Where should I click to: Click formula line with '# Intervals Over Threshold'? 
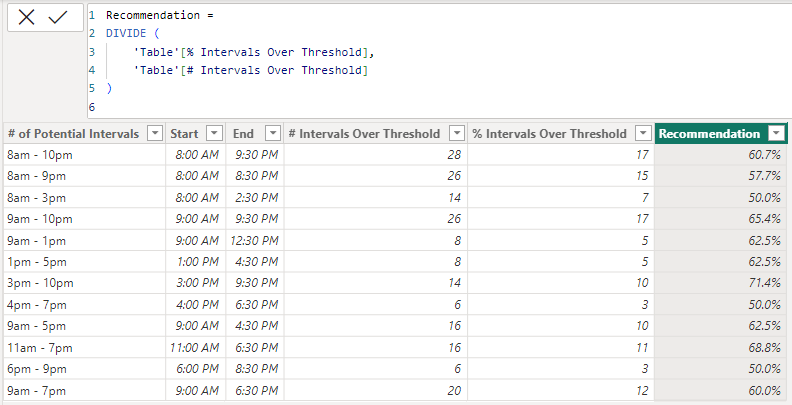tap(251, 70)
